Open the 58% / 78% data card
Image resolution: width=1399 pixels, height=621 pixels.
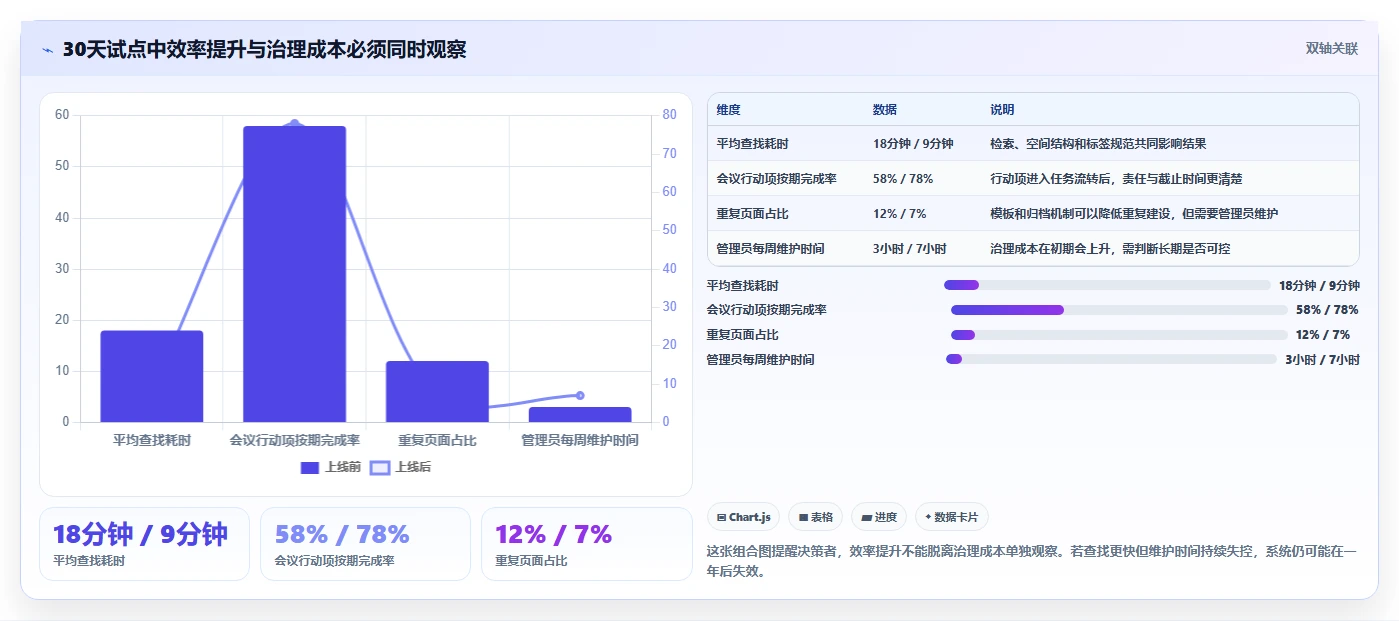365,544
